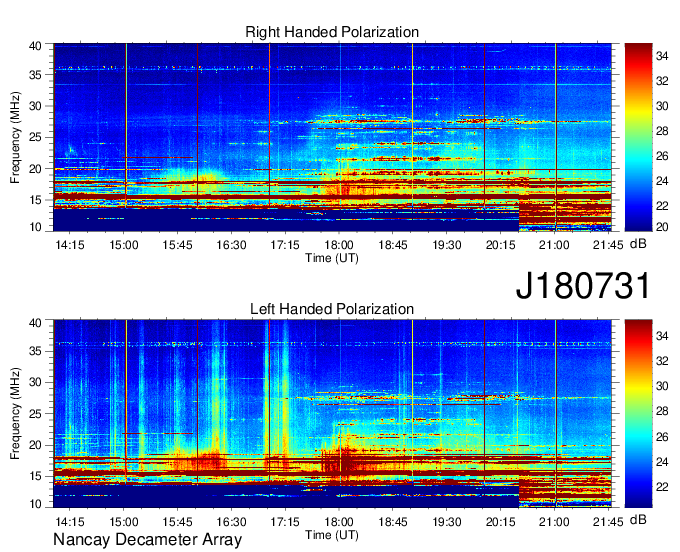Screen dimensions: 680x552
Task: Click the 26 dB tick on lower colorbar
Action: [662, 437]
